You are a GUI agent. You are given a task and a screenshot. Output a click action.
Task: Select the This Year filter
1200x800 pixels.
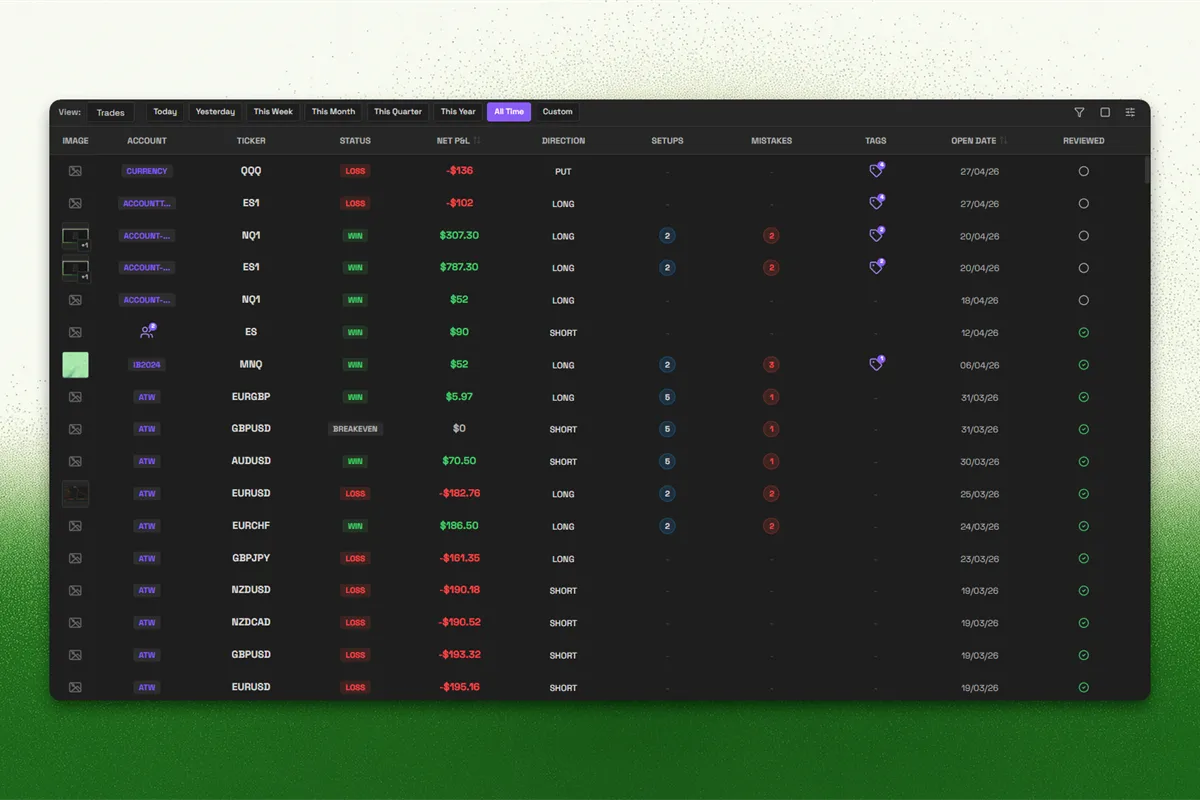458,112
